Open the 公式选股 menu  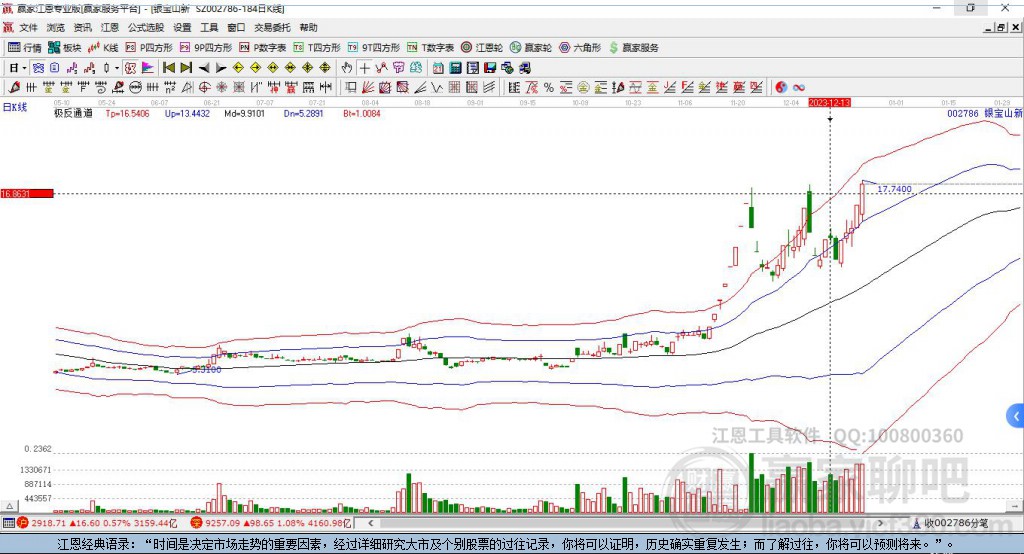(x=146, y=27)
